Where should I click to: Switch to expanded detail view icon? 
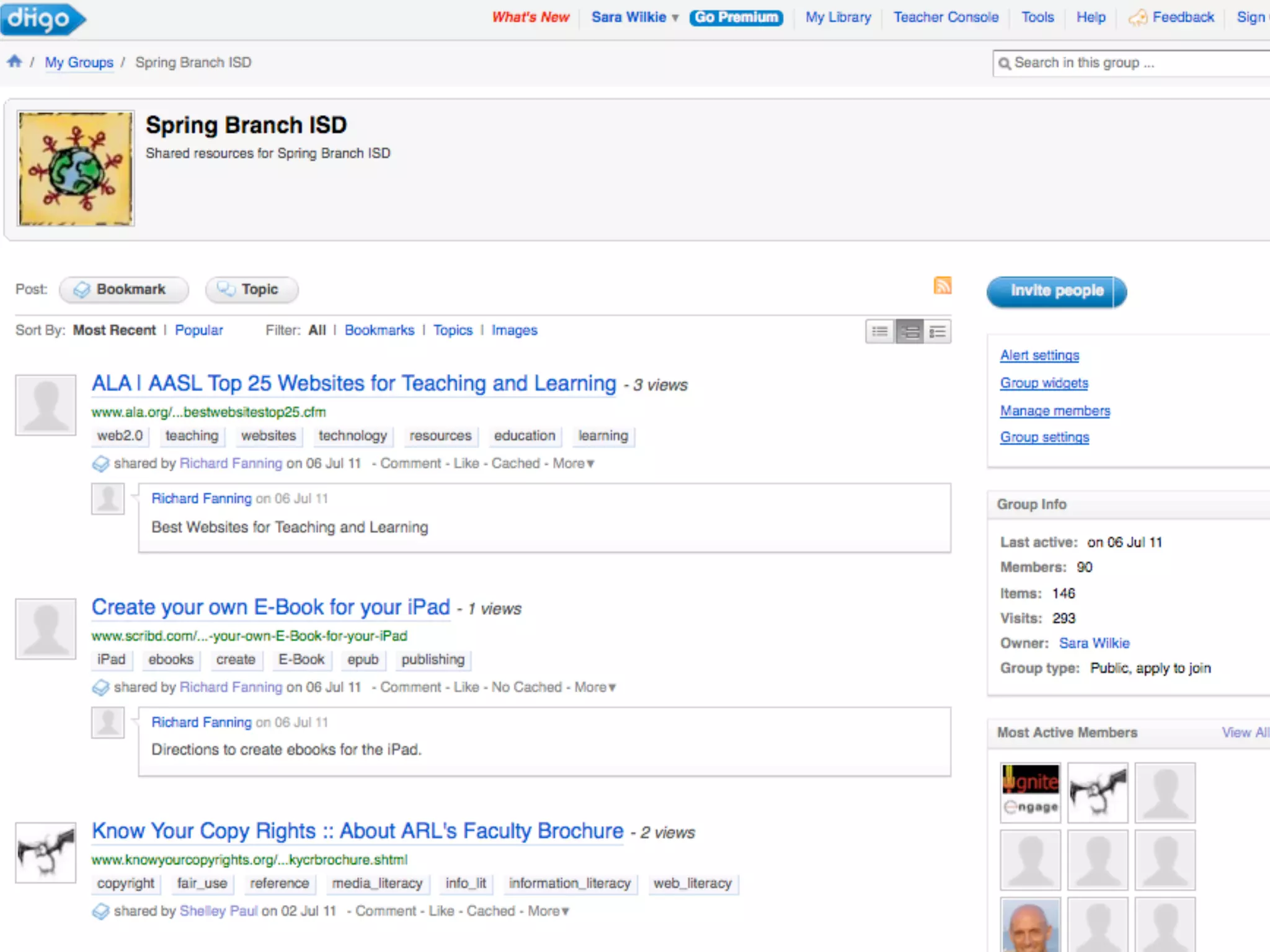(938, 332)
